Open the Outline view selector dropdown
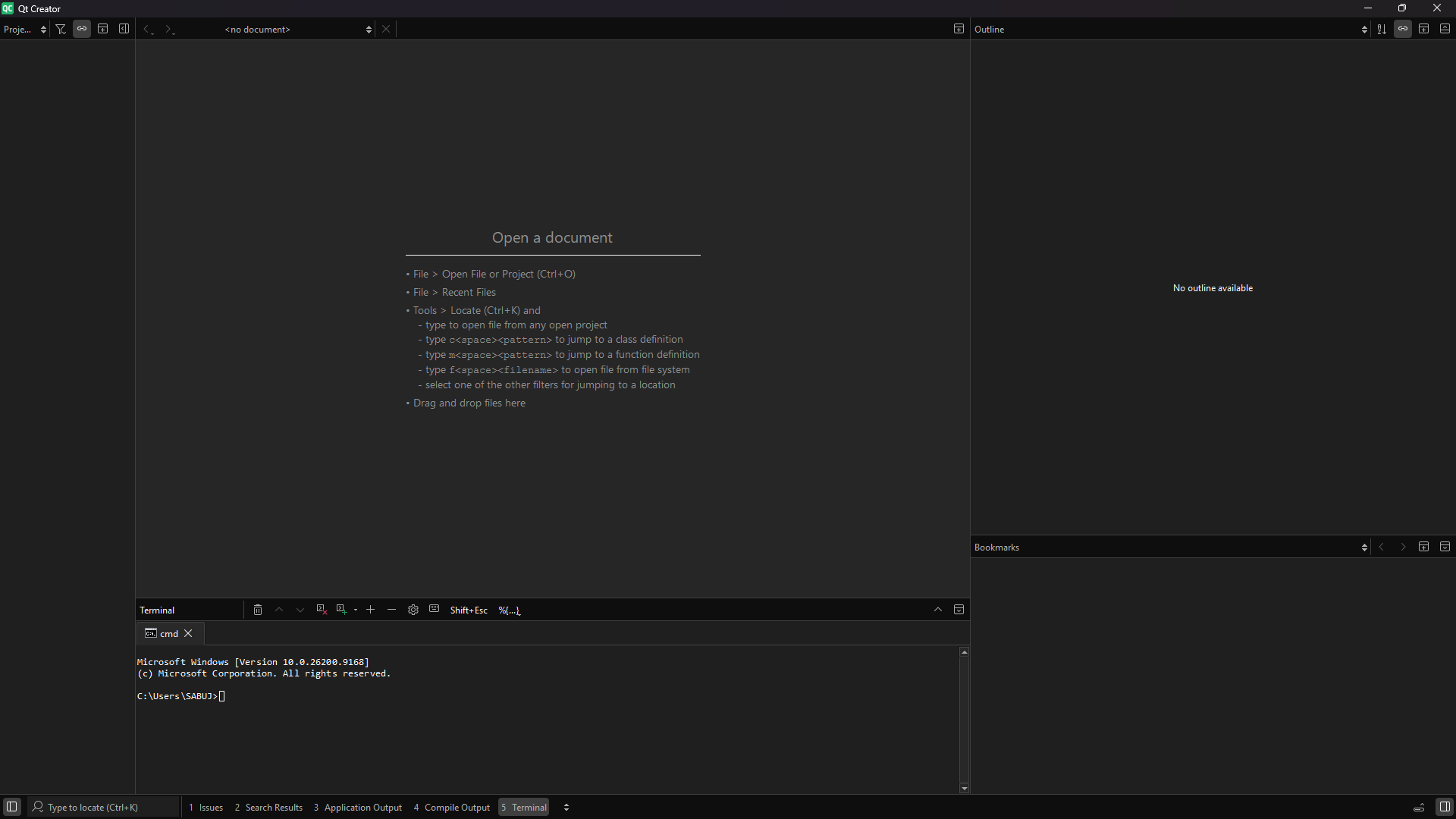Image resolution: width=1456 pixels, height=819 pixels. point(1170,29)
